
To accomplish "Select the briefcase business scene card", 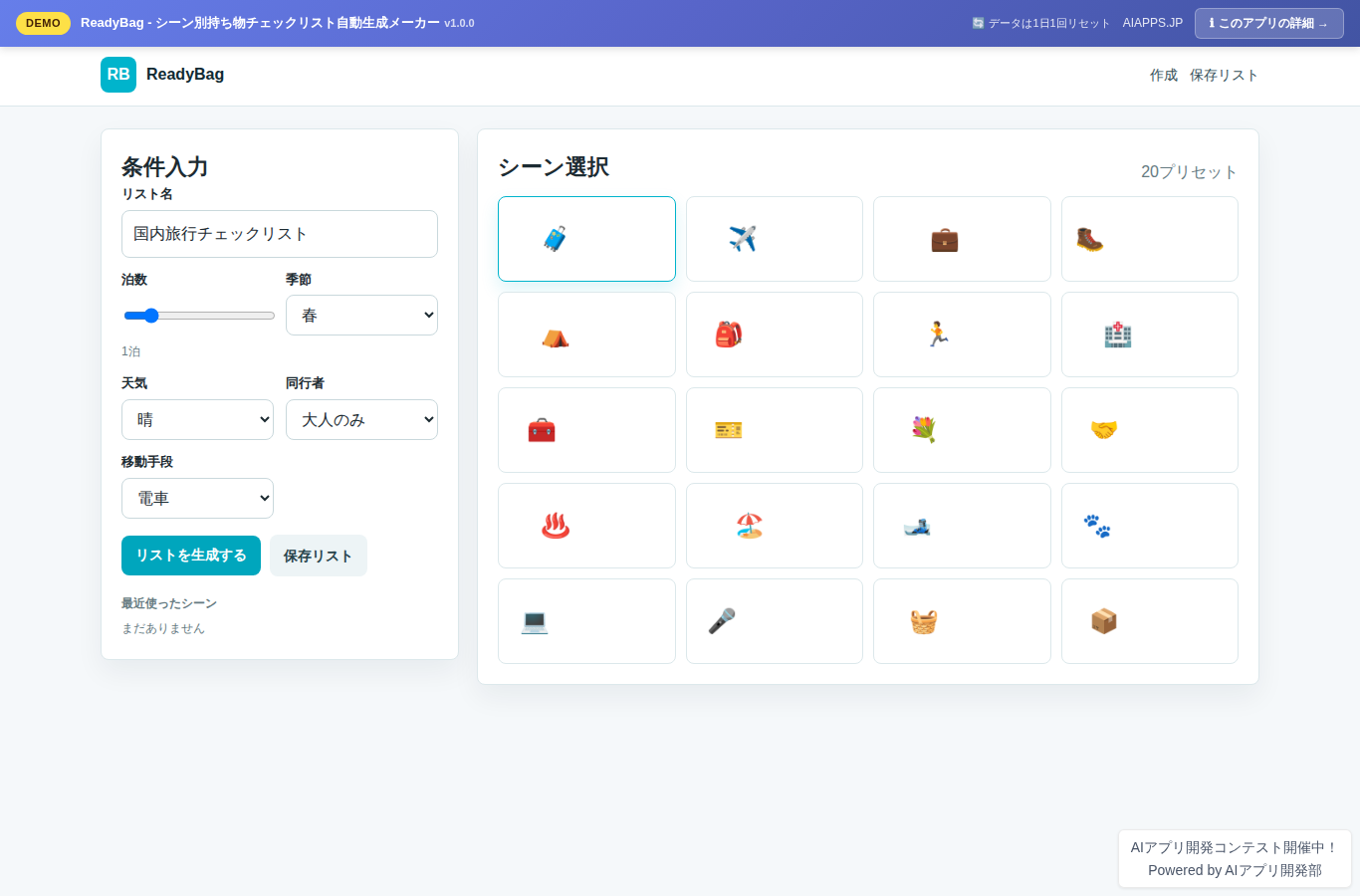I will pyautogui.click(x=962, y=239).
